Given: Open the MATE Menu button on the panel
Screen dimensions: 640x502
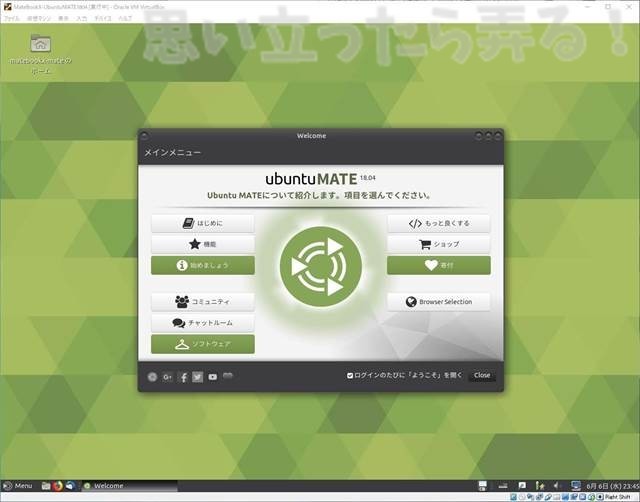Looking at the screenshot, I should tap(18, 486).
